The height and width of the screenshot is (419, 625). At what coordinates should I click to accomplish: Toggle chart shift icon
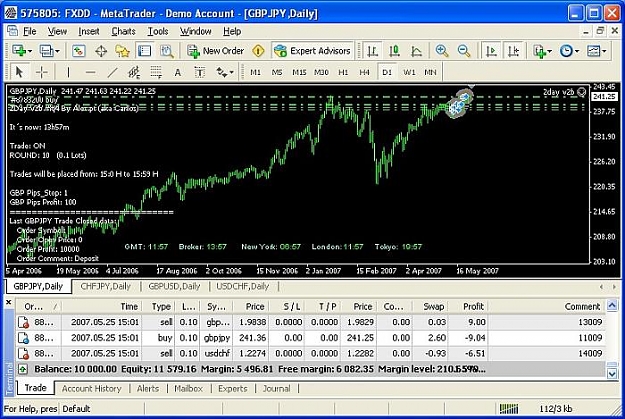click(x=513, y=51)
